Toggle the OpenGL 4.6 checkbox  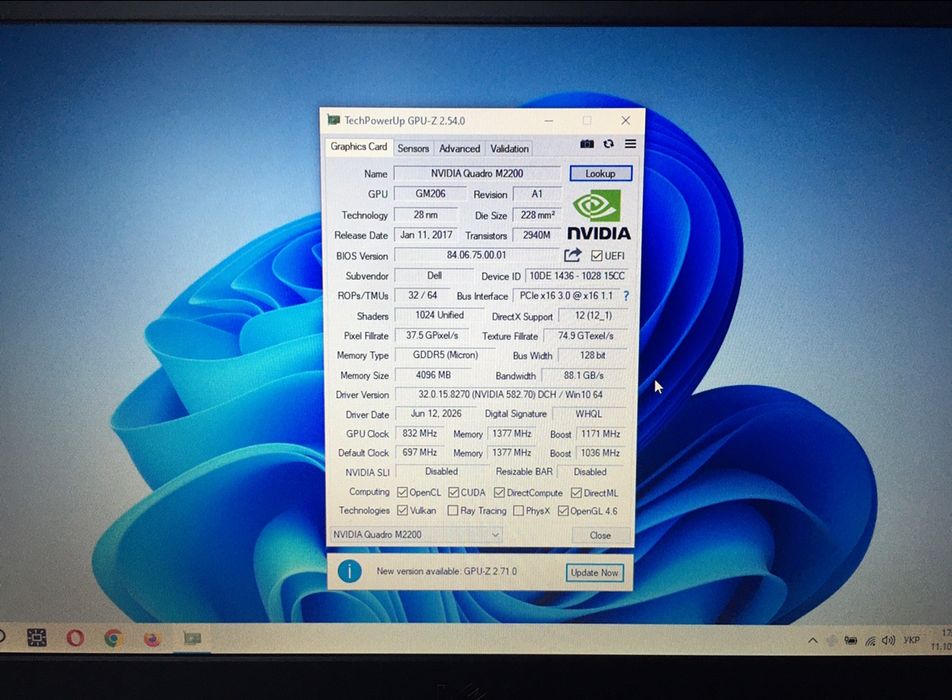[563, 511]
